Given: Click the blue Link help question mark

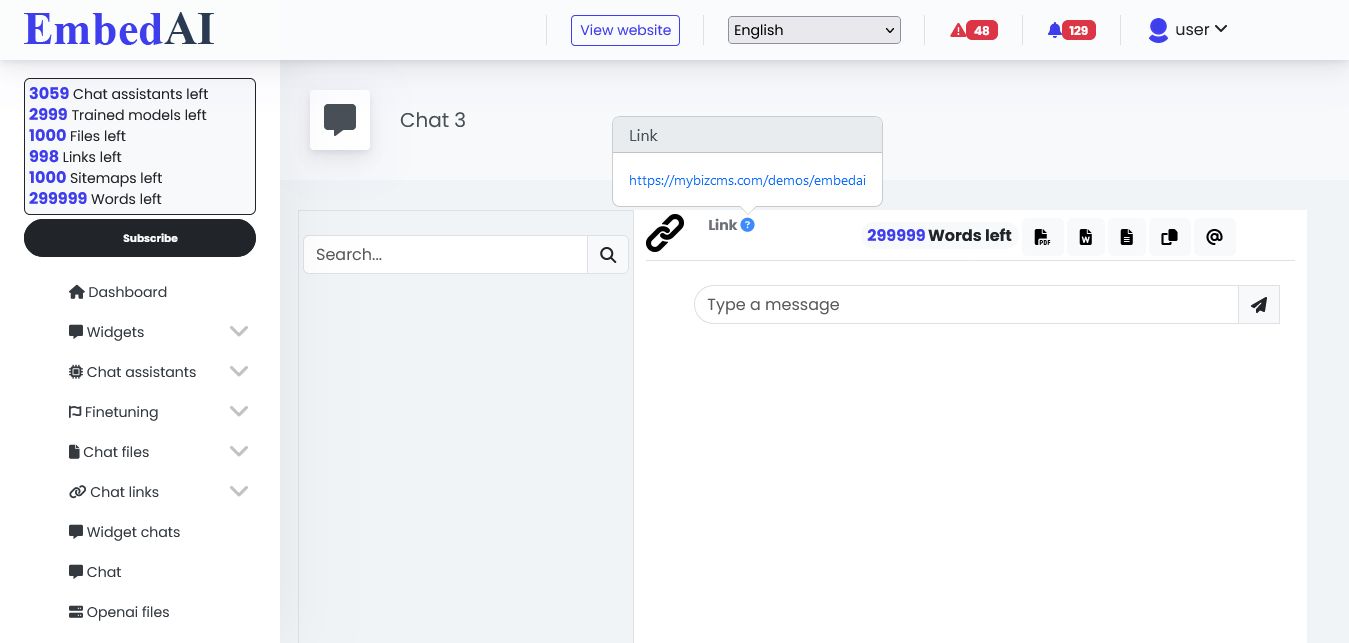Looking at the screenshot, I should click(x=748, y=225).
